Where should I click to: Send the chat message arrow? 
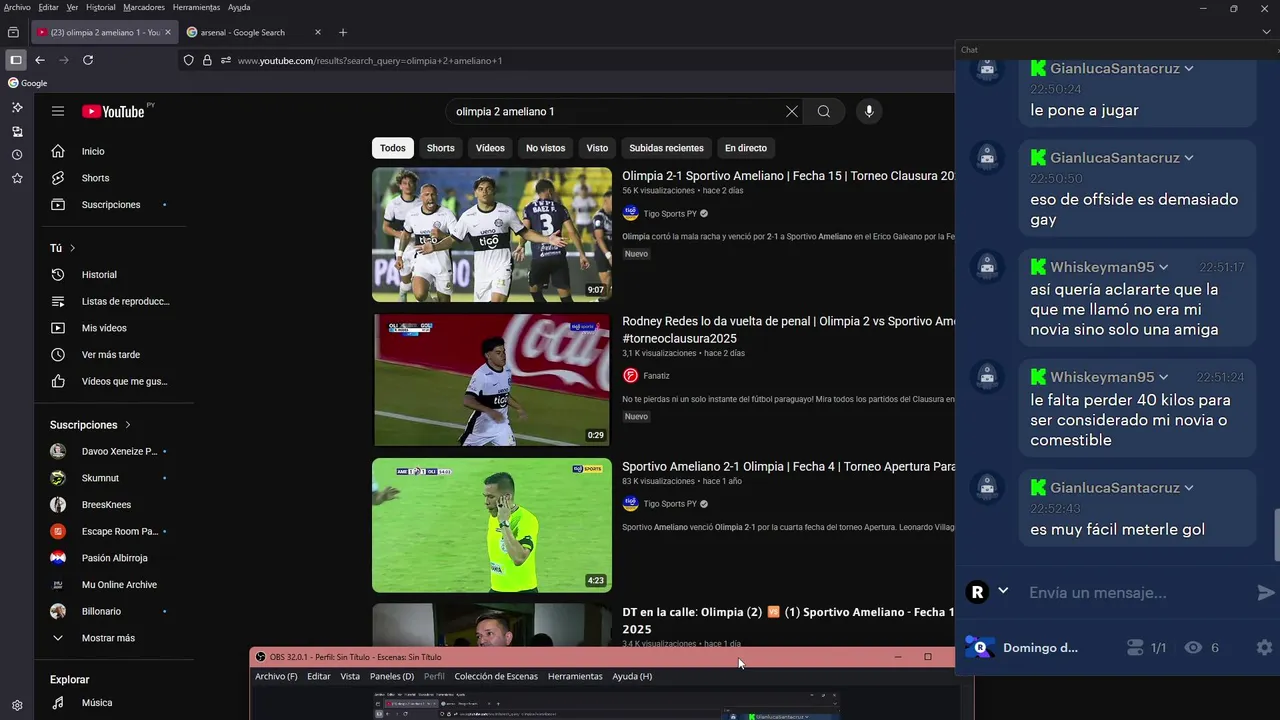pyautogui.click(x=1266, y=593)
